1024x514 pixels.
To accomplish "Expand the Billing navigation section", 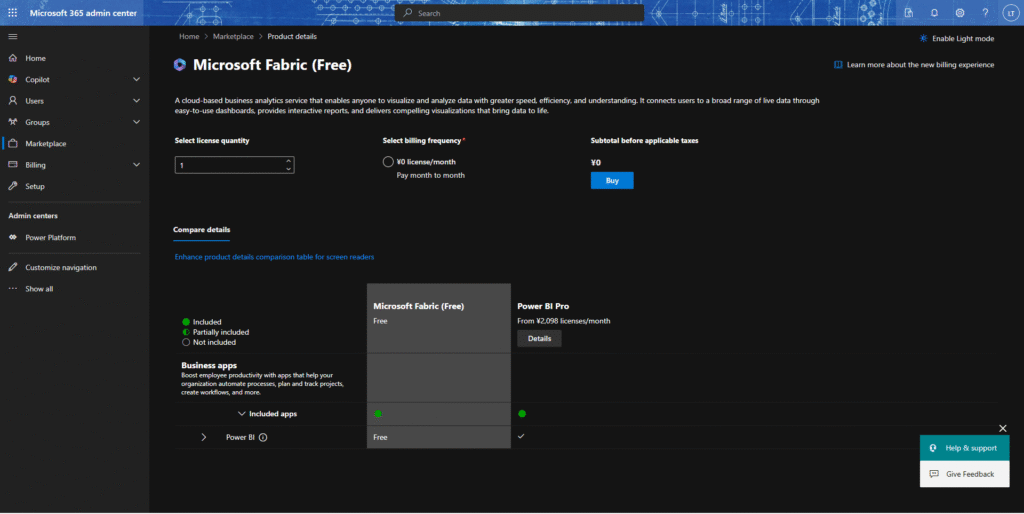I will [x=136, y=165].
